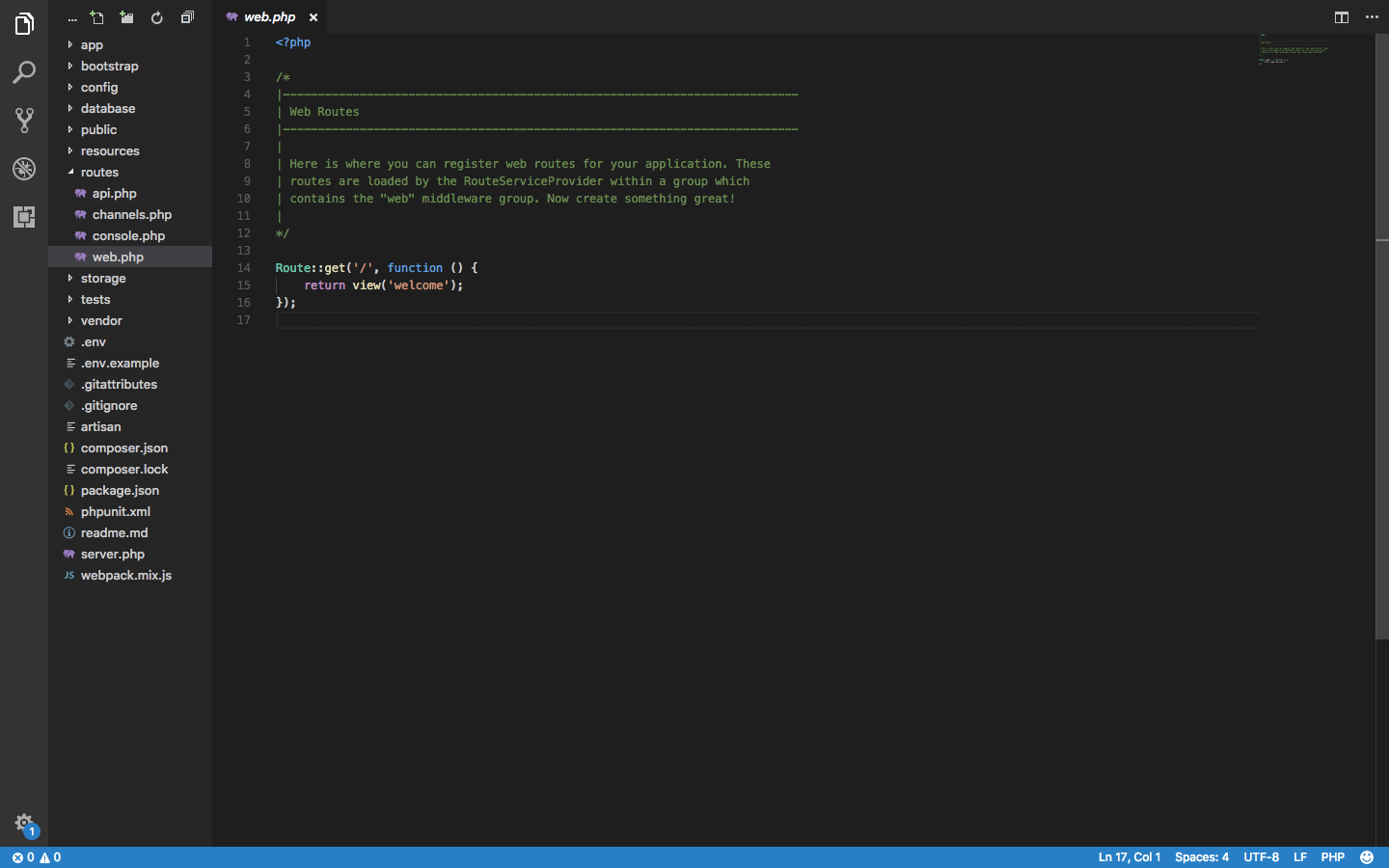Change indentation via Spaces: 4
Viewport: 1389px width, 868px height.
click(1202, 857)
